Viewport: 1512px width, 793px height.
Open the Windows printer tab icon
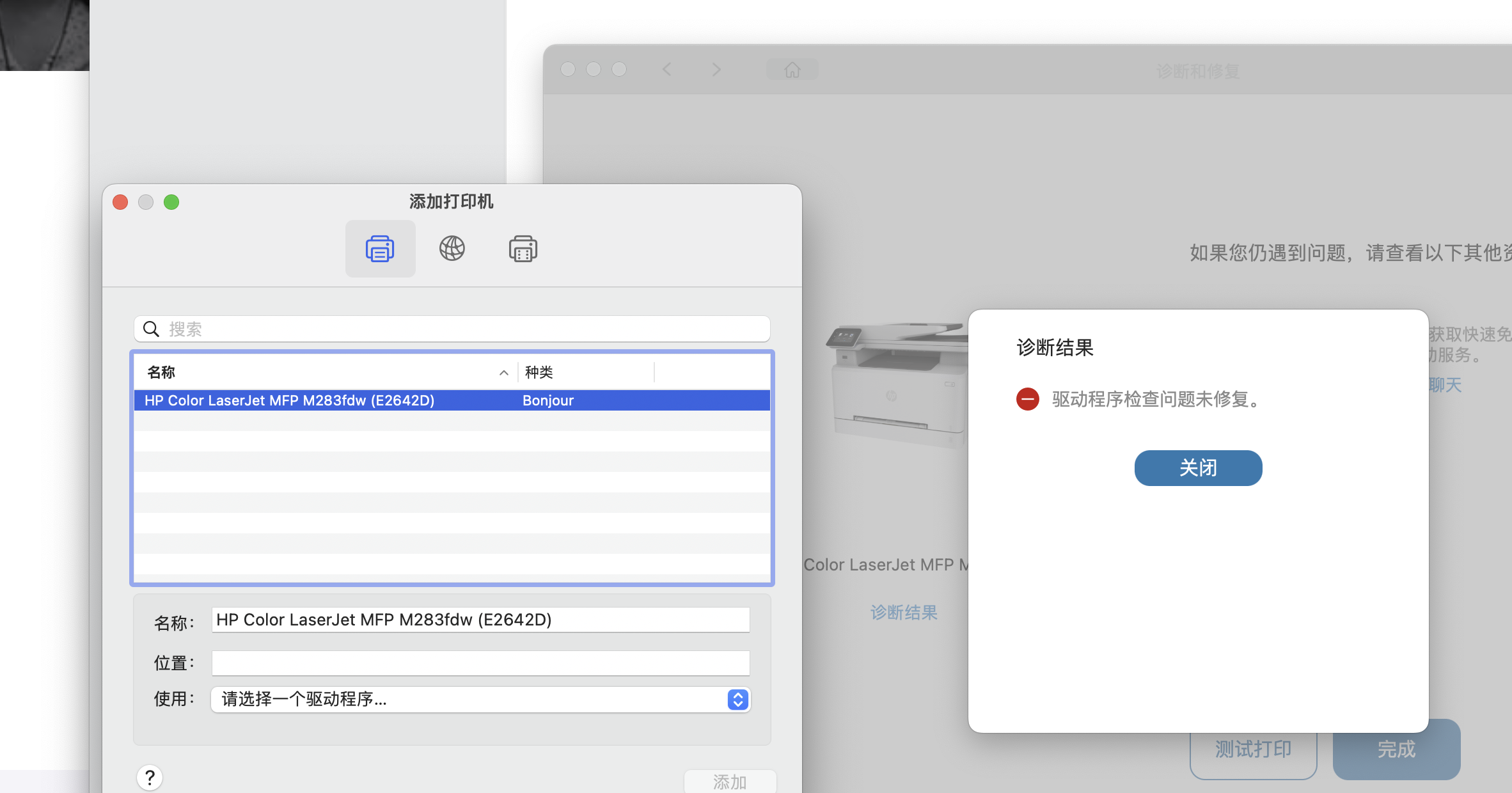coord(523,249)
